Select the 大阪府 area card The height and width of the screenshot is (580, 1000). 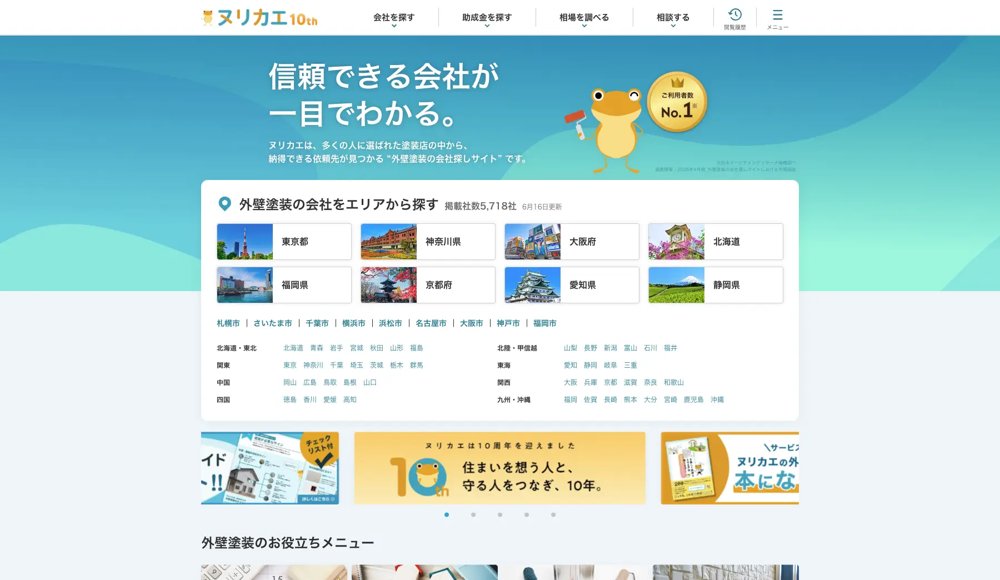571,241
